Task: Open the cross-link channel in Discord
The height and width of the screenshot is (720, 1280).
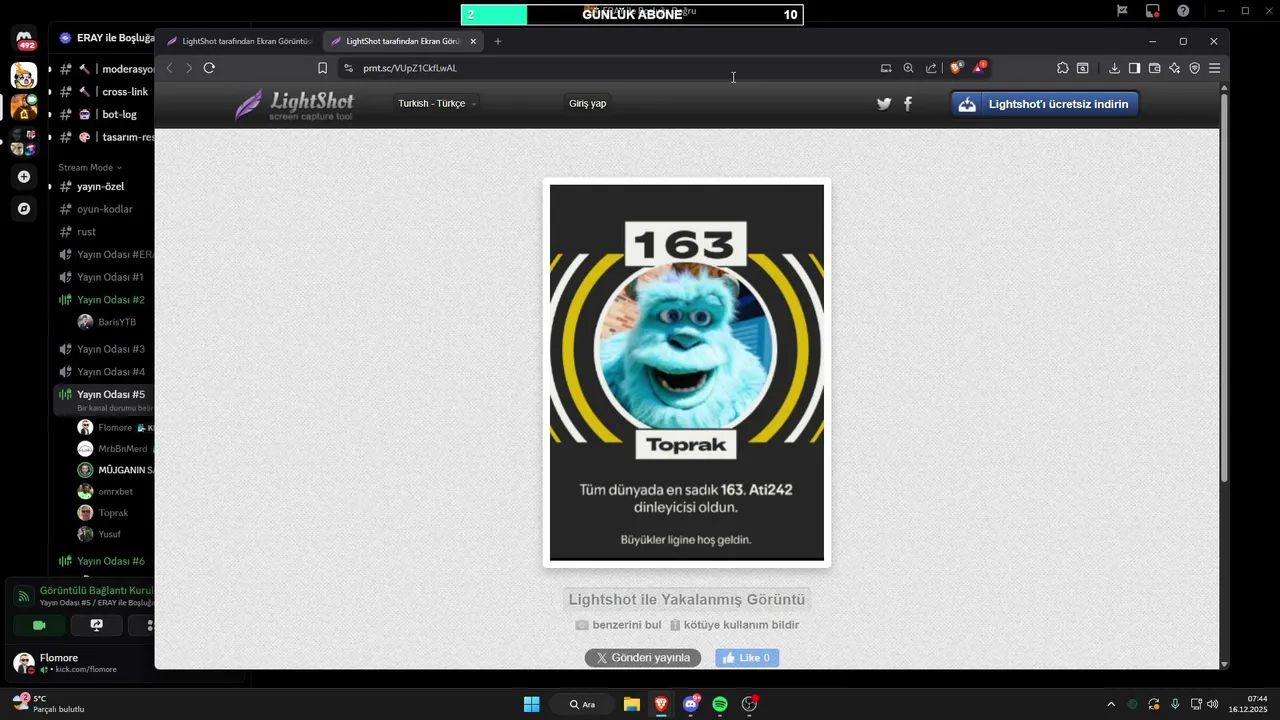Action: (x=104, y=92)
